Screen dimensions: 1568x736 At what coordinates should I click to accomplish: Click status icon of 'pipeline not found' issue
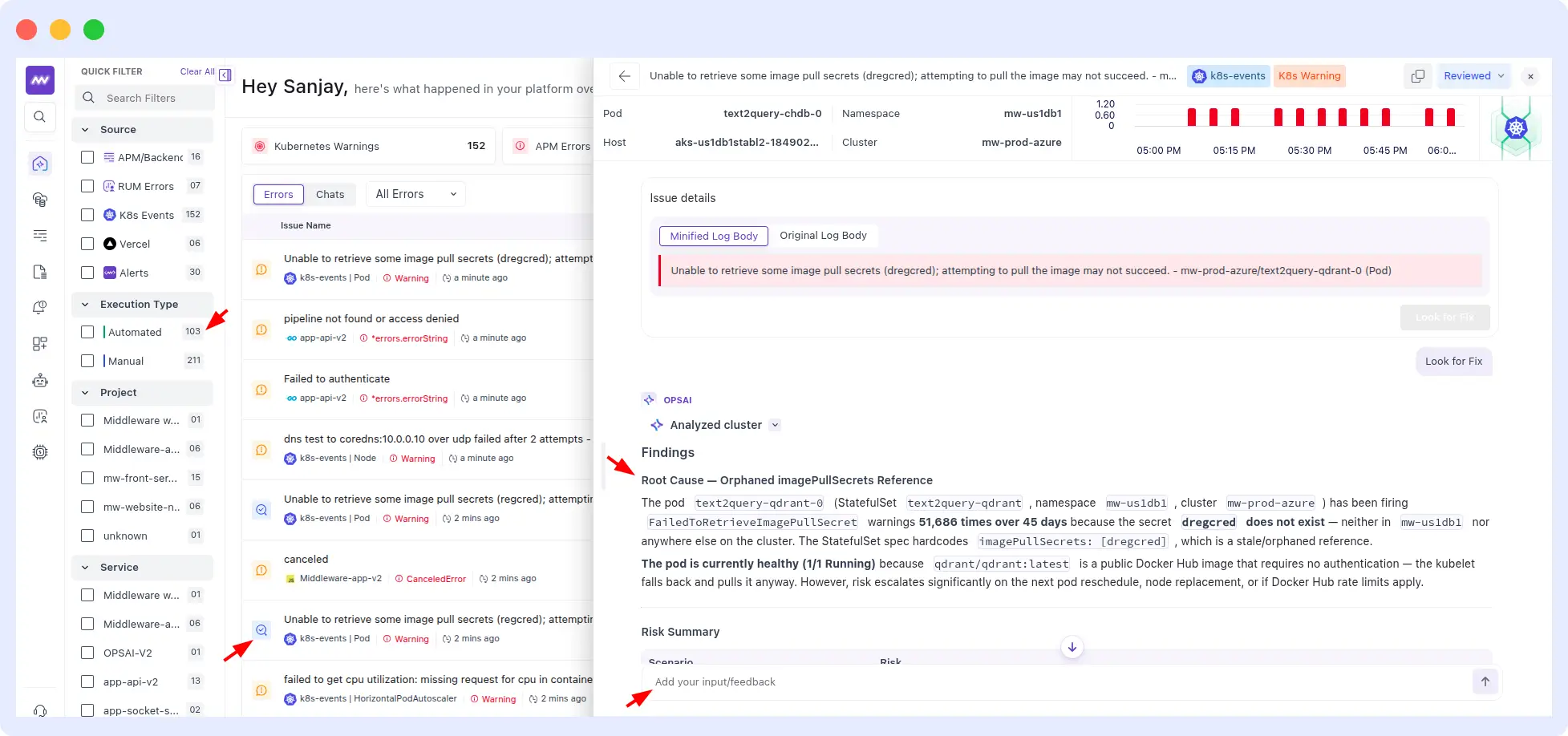click(261, 330)
